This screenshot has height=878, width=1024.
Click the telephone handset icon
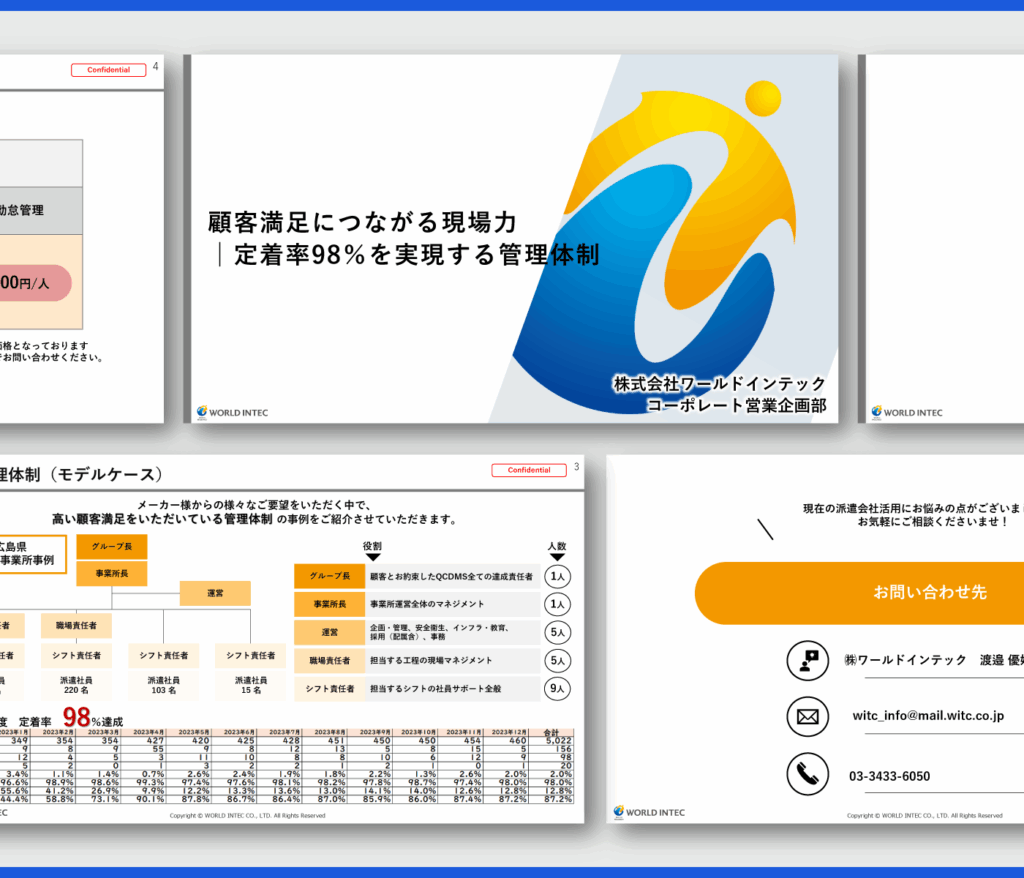coord(808,774)
